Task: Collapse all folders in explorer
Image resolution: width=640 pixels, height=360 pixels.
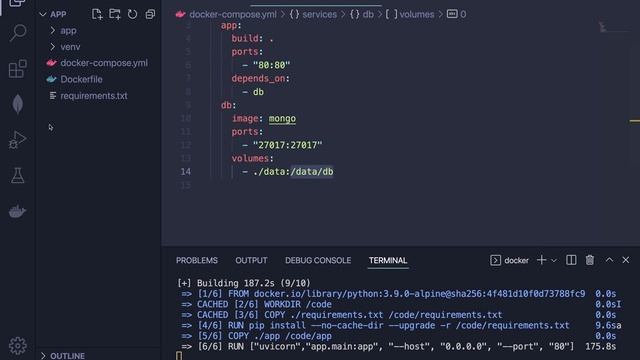Action: click(150, 14)
